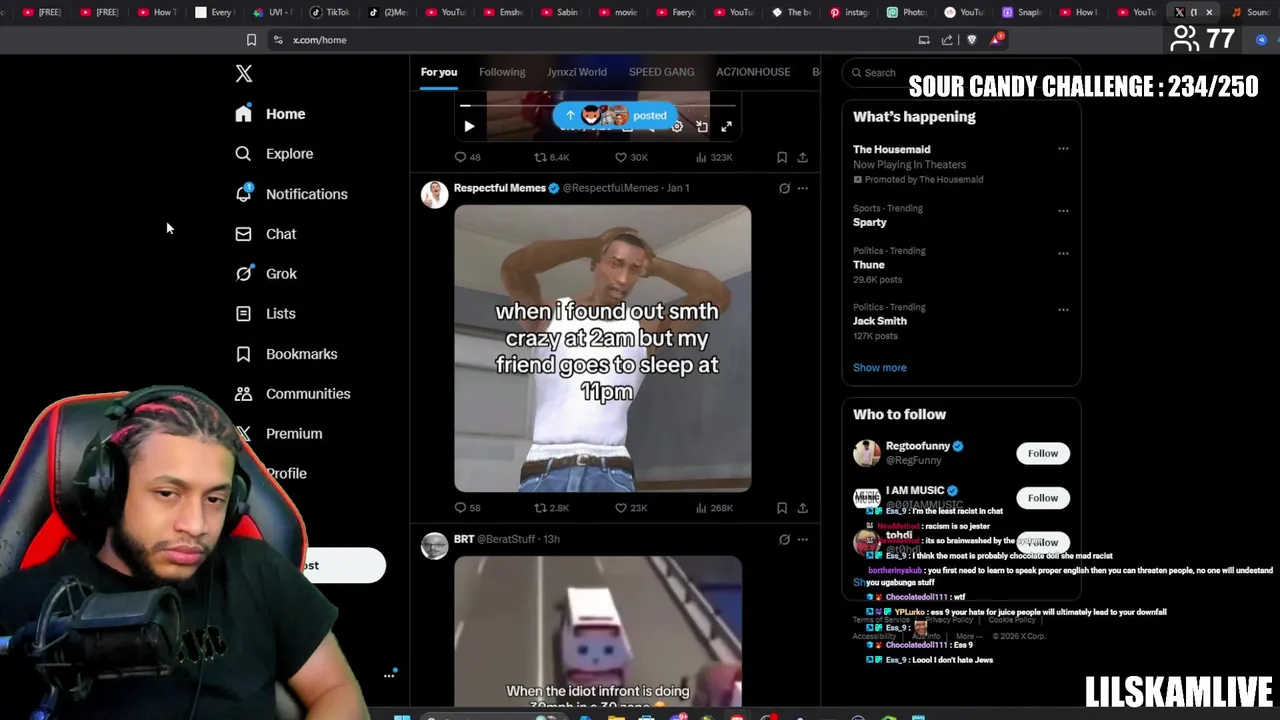Open Bookmarks from sidebar
The width and height of the screenshot is (1280, 720).
[286, 354]
